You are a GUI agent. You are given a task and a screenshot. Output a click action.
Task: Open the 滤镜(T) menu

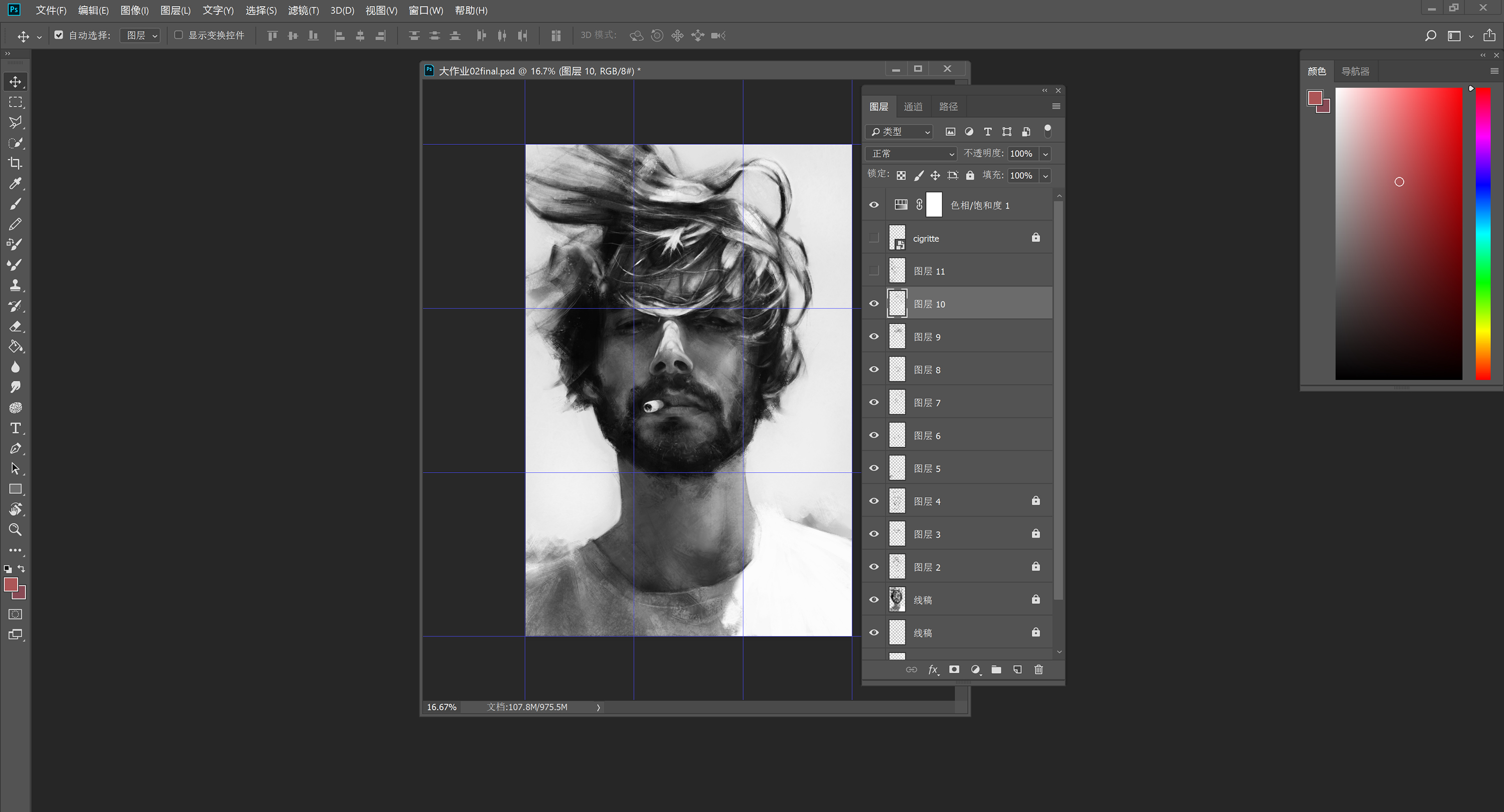point(303,11)
